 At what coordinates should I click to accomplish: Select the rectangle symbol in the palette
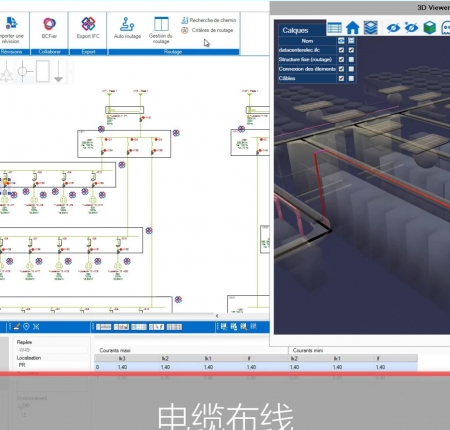[43, 71]
